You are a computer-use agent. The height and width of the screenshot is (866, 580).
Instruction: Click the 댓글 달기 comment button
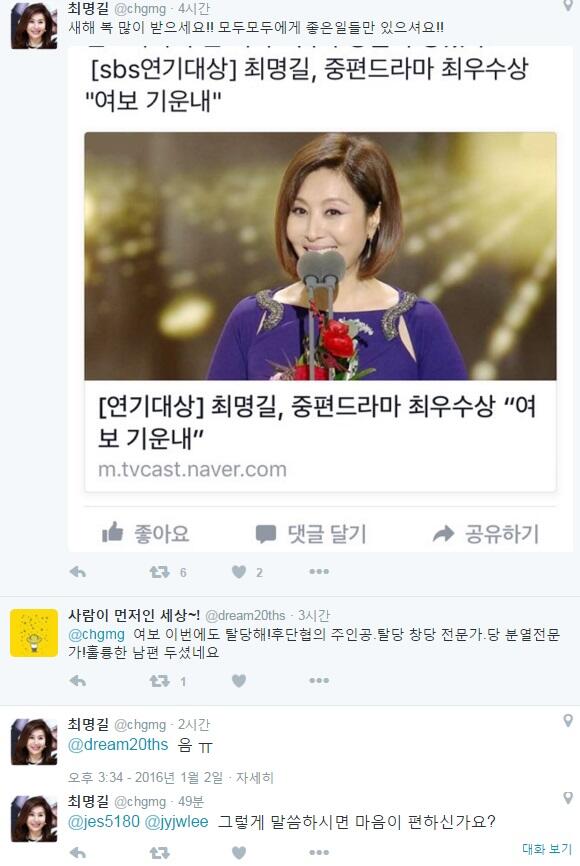pyautogui.click(x=311, y=534)
